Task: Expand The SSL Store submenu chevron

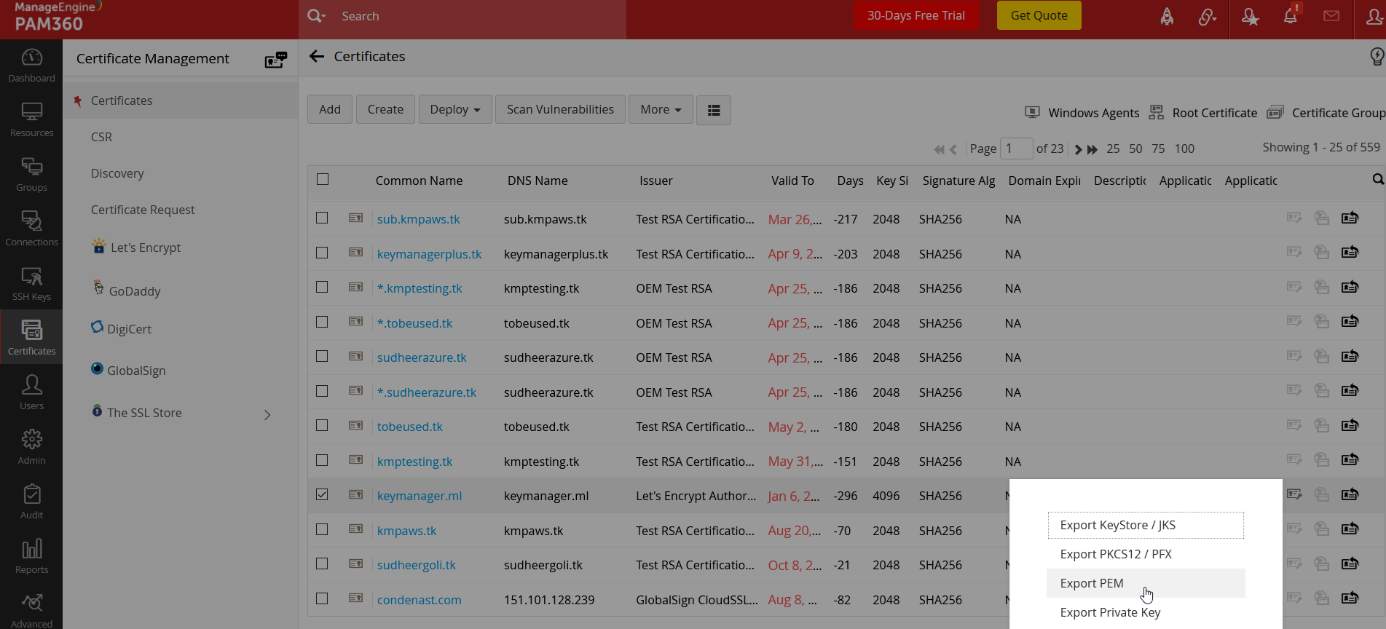Action: pyautogui.click(x=267, y=414)
